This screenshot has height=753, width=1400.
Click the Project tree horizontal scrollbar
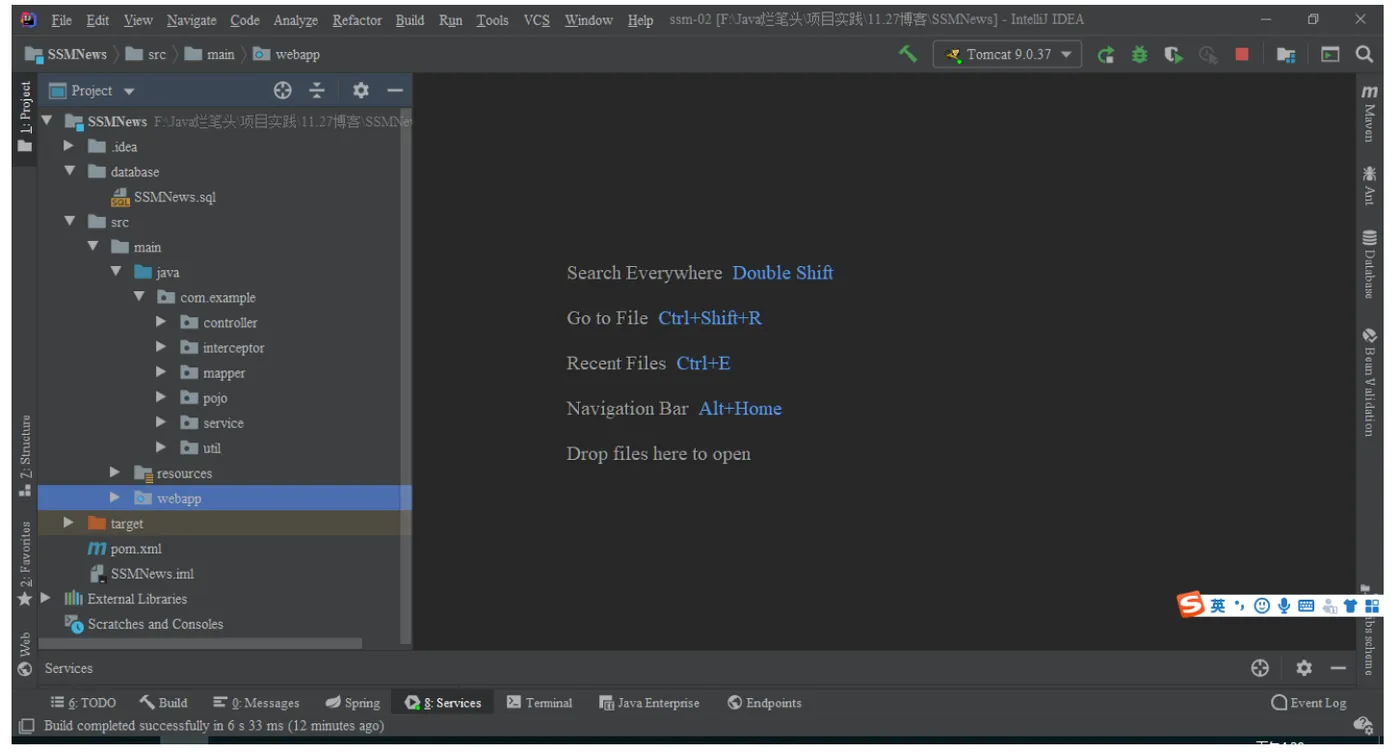[200, 643]
